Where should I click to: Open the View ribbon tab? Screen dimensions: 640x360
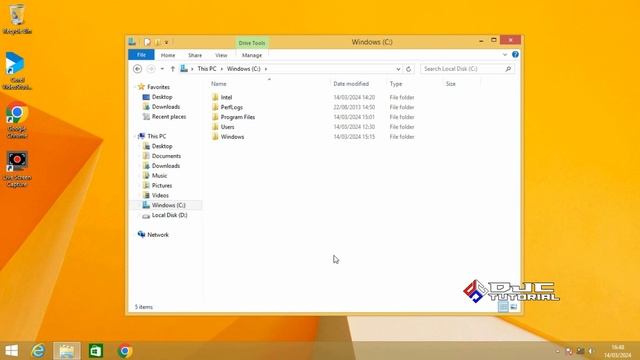[x=221, y=55]
